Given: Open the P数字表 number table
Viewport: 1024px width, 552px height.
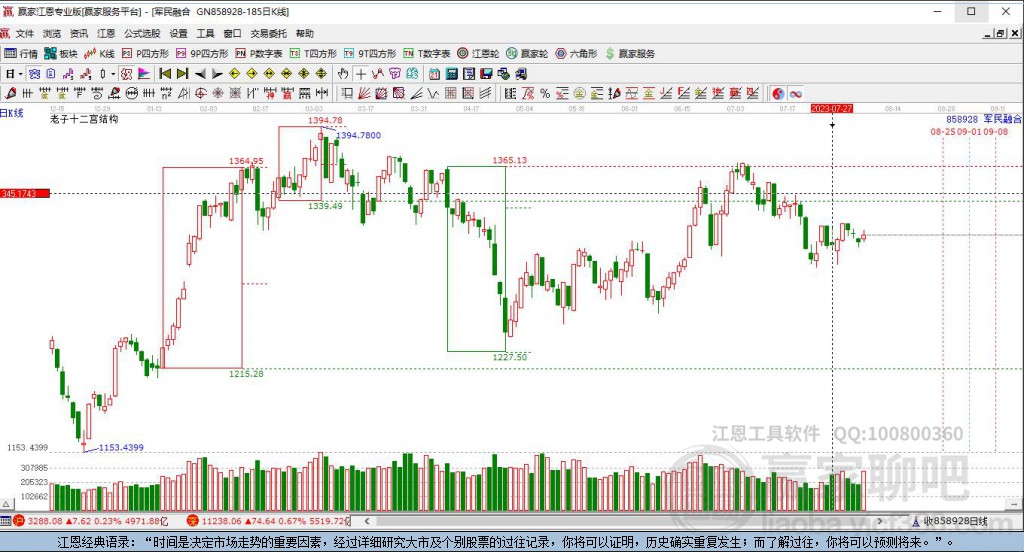Looking at the screenshot, I should (259, 54).
